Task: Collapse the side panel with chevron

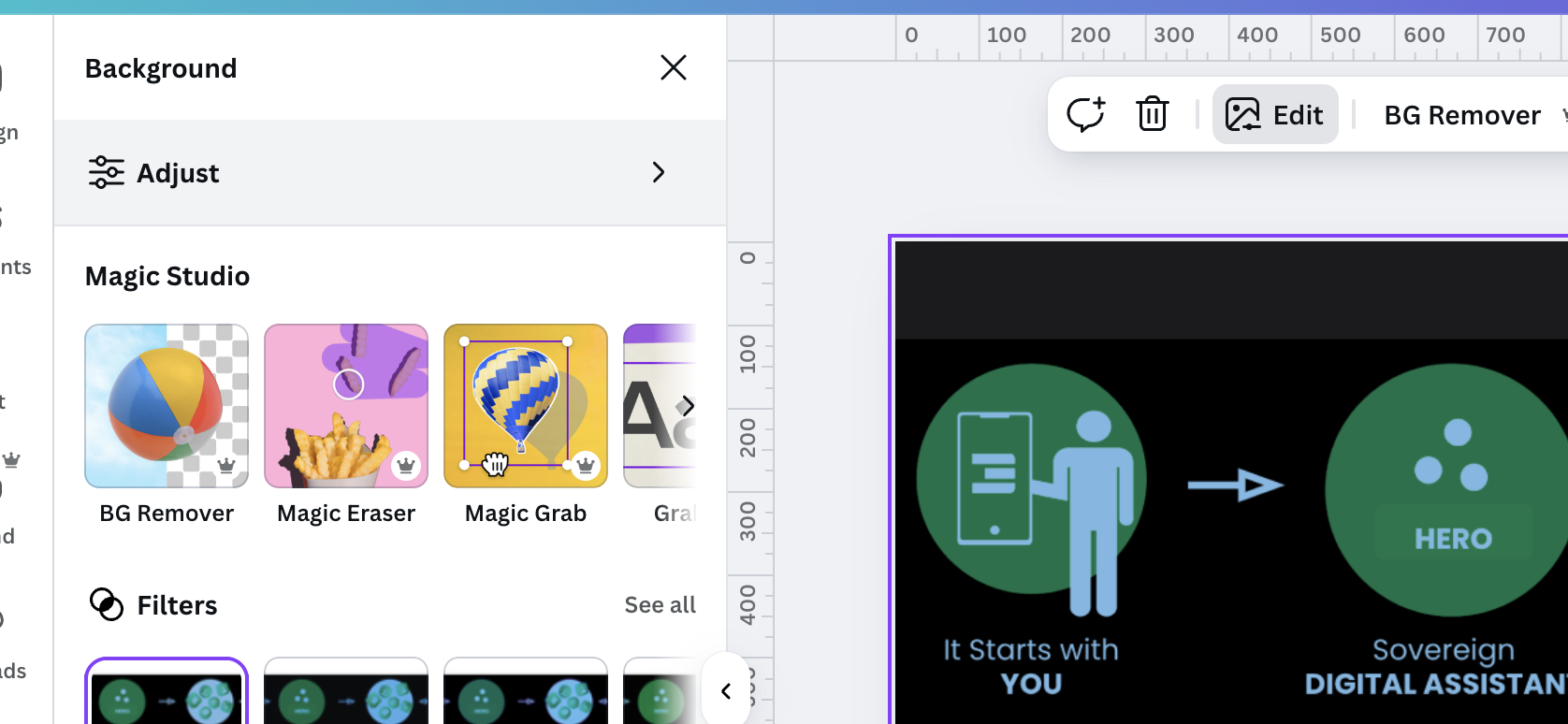Action: coord(726,691)
